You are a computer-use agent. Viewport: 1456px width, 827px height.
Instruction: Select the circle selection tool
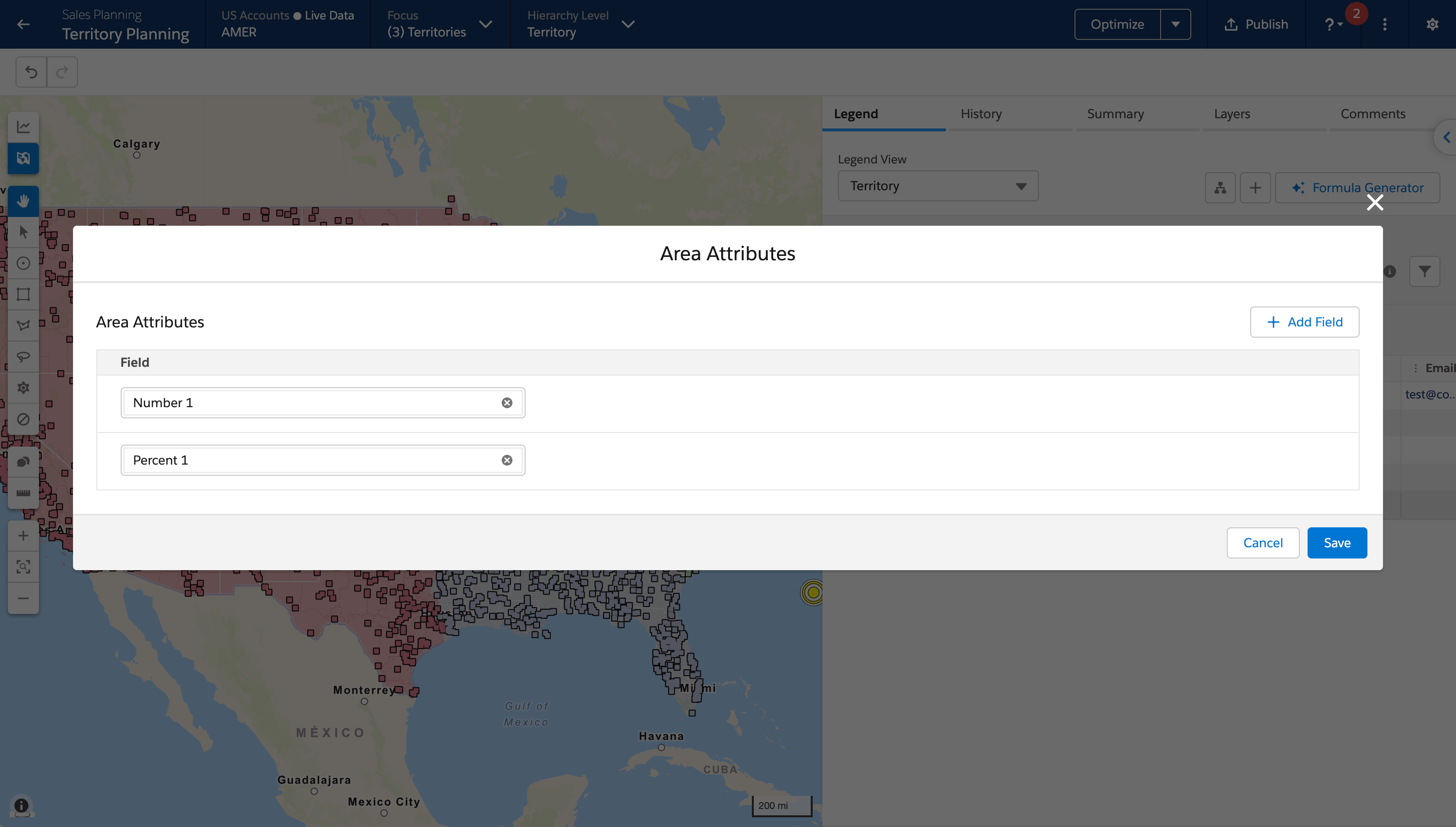(23, 264)
